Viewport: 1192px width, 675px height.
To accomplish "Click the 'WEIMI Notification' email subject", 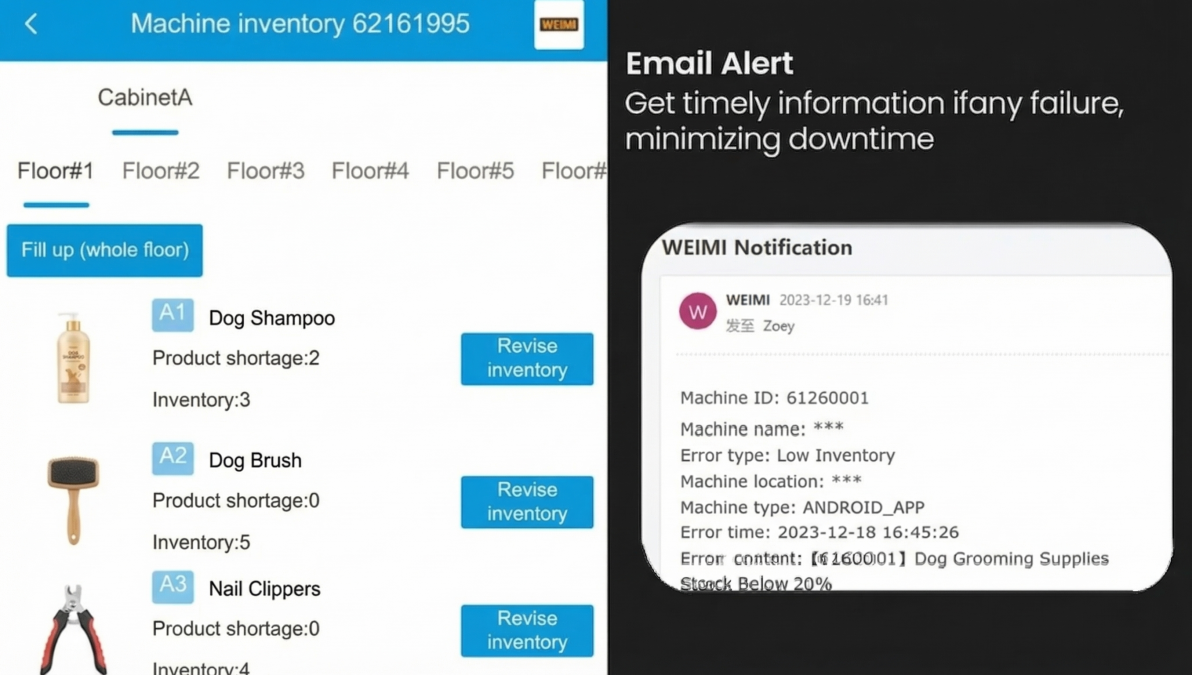I will pyautogui.click(x=756, y=248).
